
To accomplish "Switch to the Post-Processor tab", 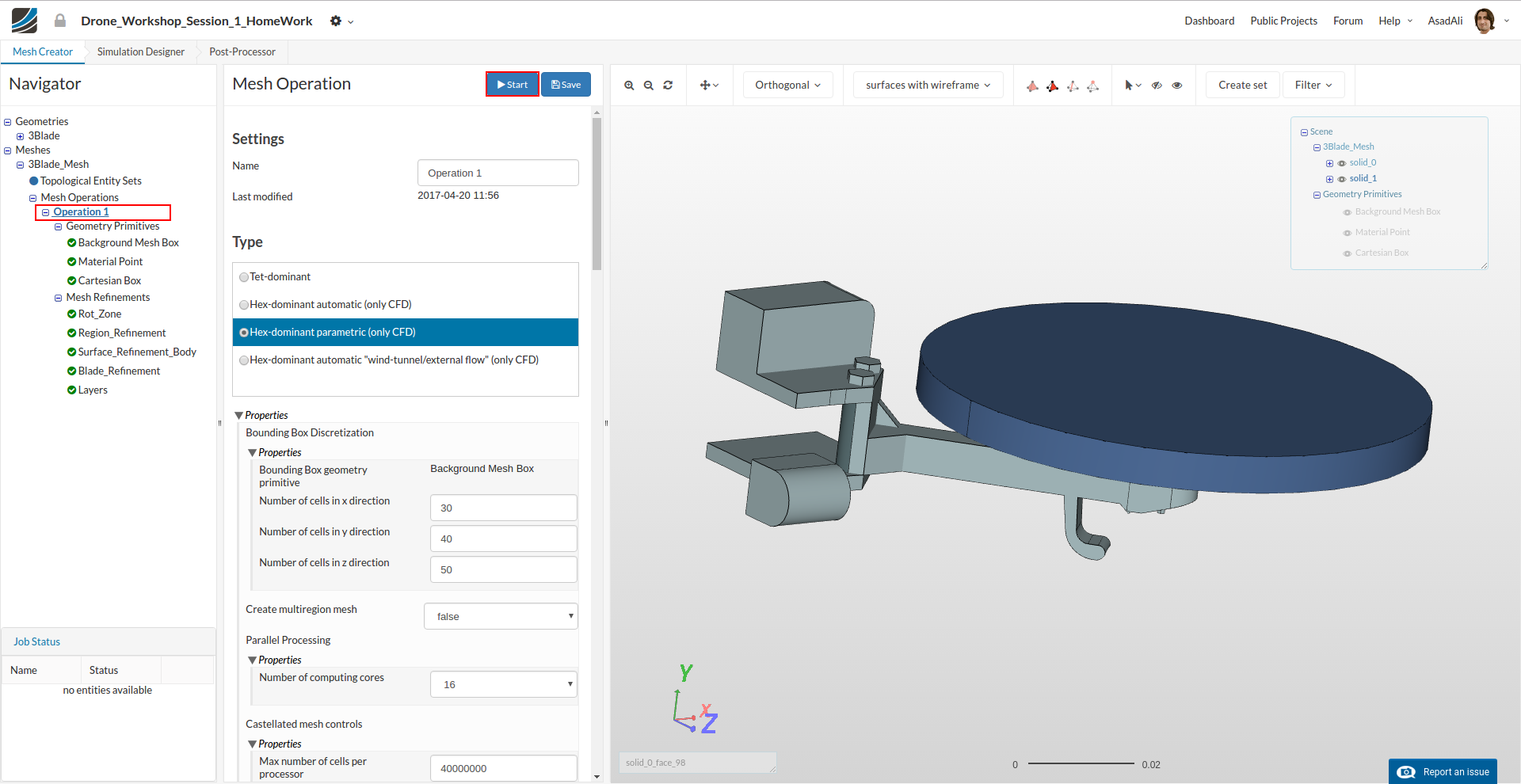I will [242, 52].
